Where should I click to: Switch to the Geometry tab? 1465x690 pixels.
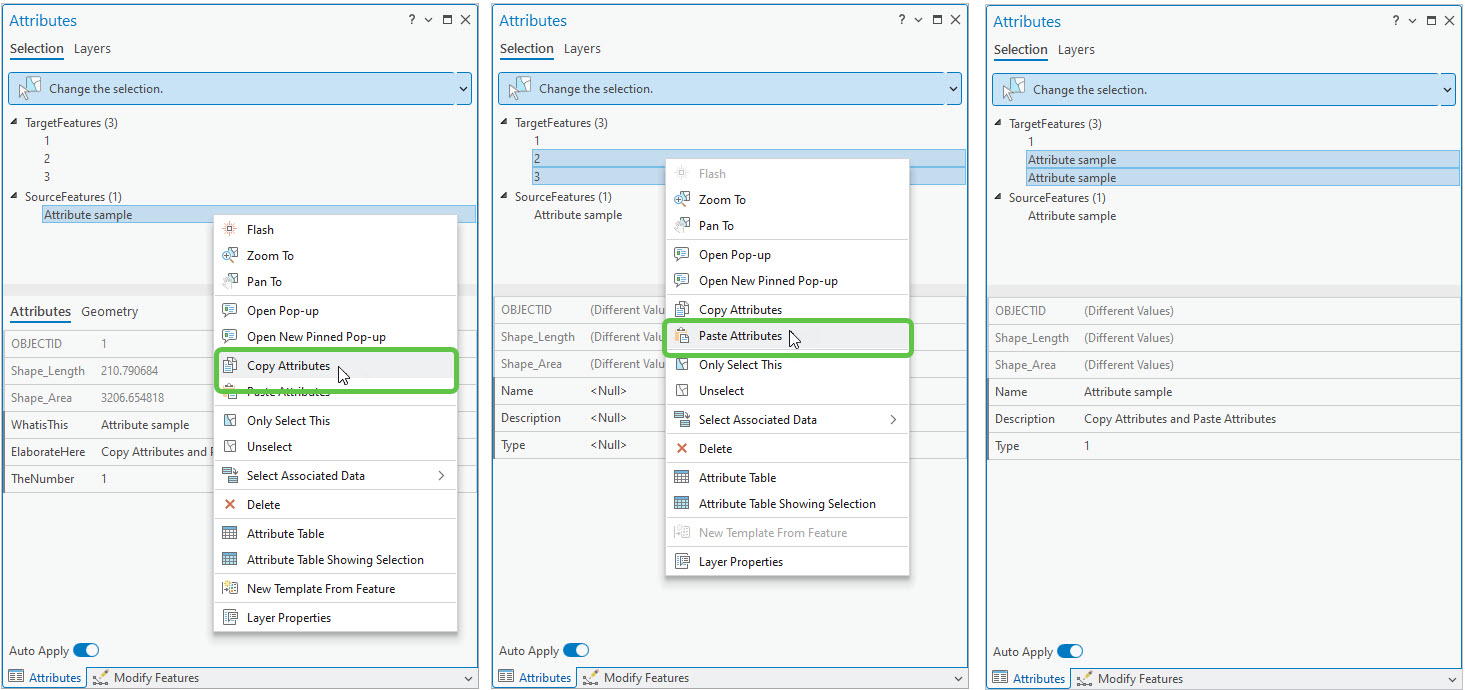pos(109,311)
